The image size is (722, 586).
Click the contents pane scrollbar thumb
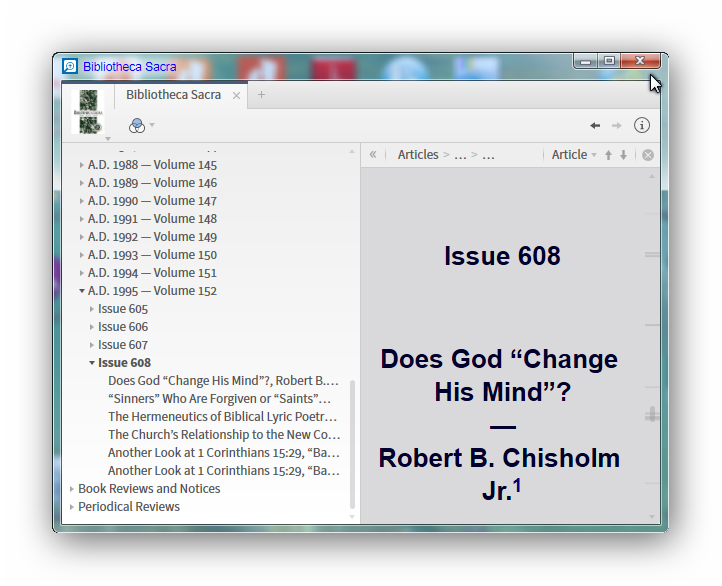(352, 444)
